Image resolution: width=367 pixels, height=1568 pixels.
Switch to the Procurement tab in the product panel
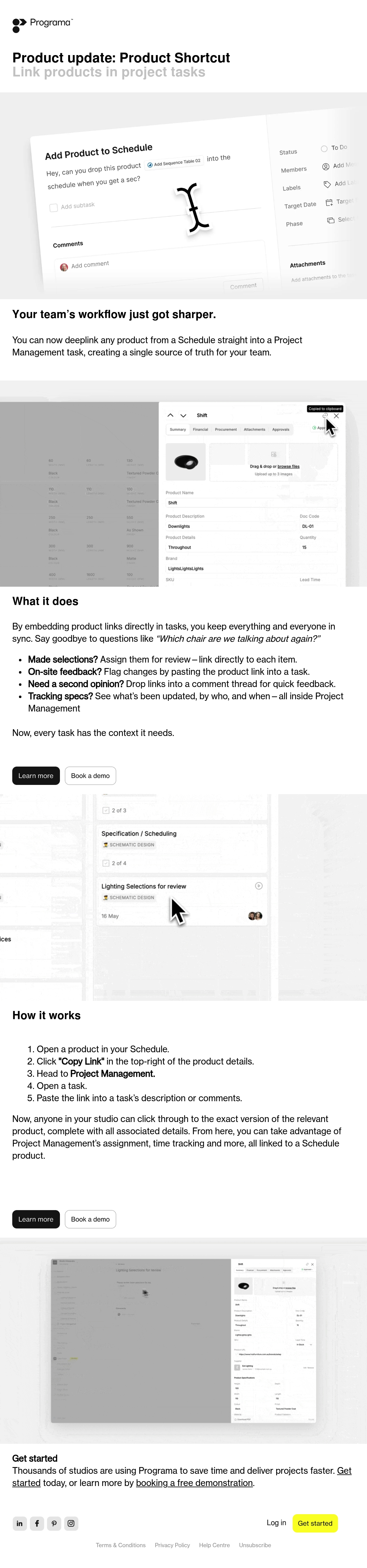(x=226, y=429)
